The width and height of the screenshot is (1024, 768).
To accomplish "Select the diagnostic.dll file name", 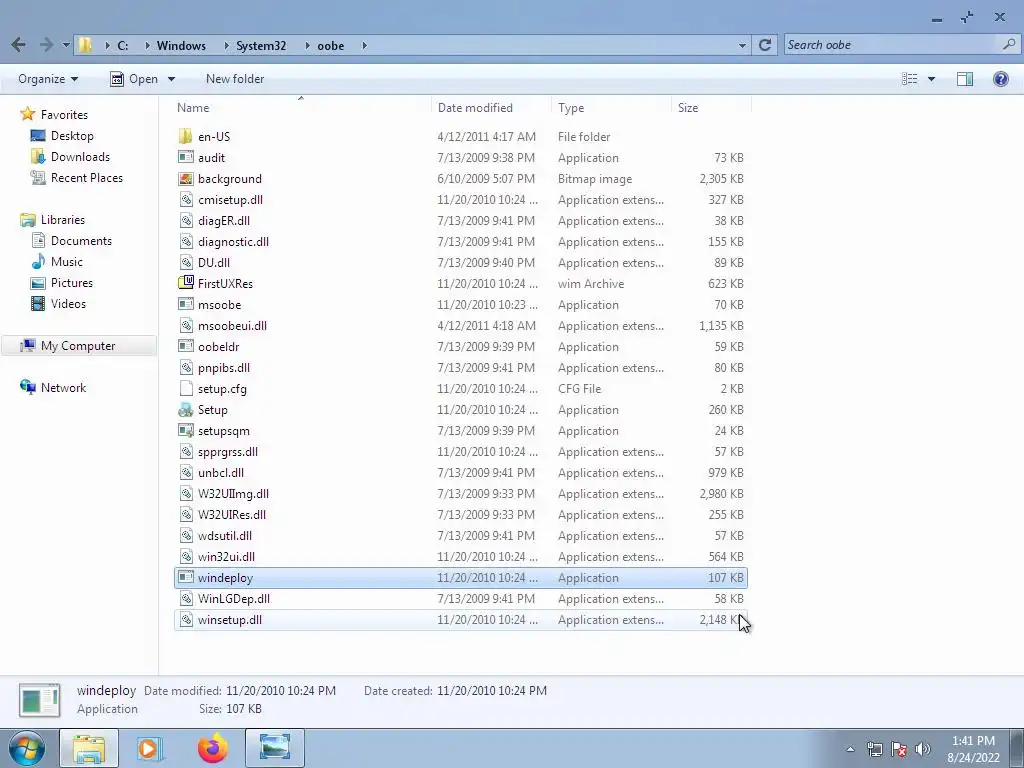I will click(233, 242).
